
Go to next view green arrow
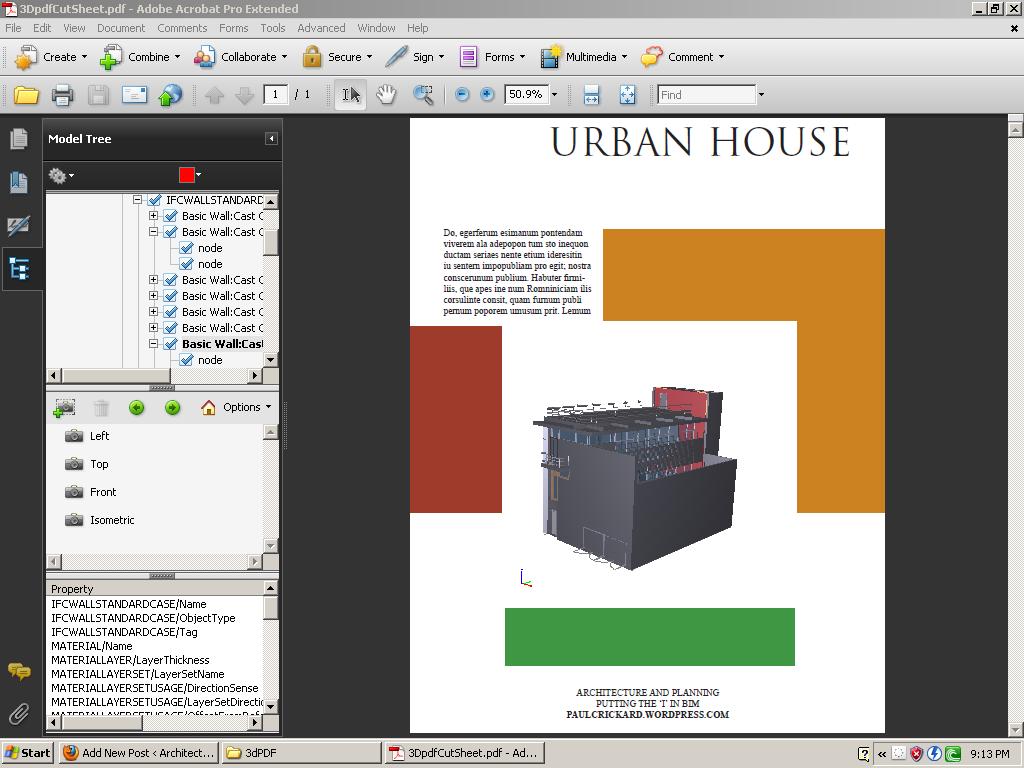coord(172,407)
